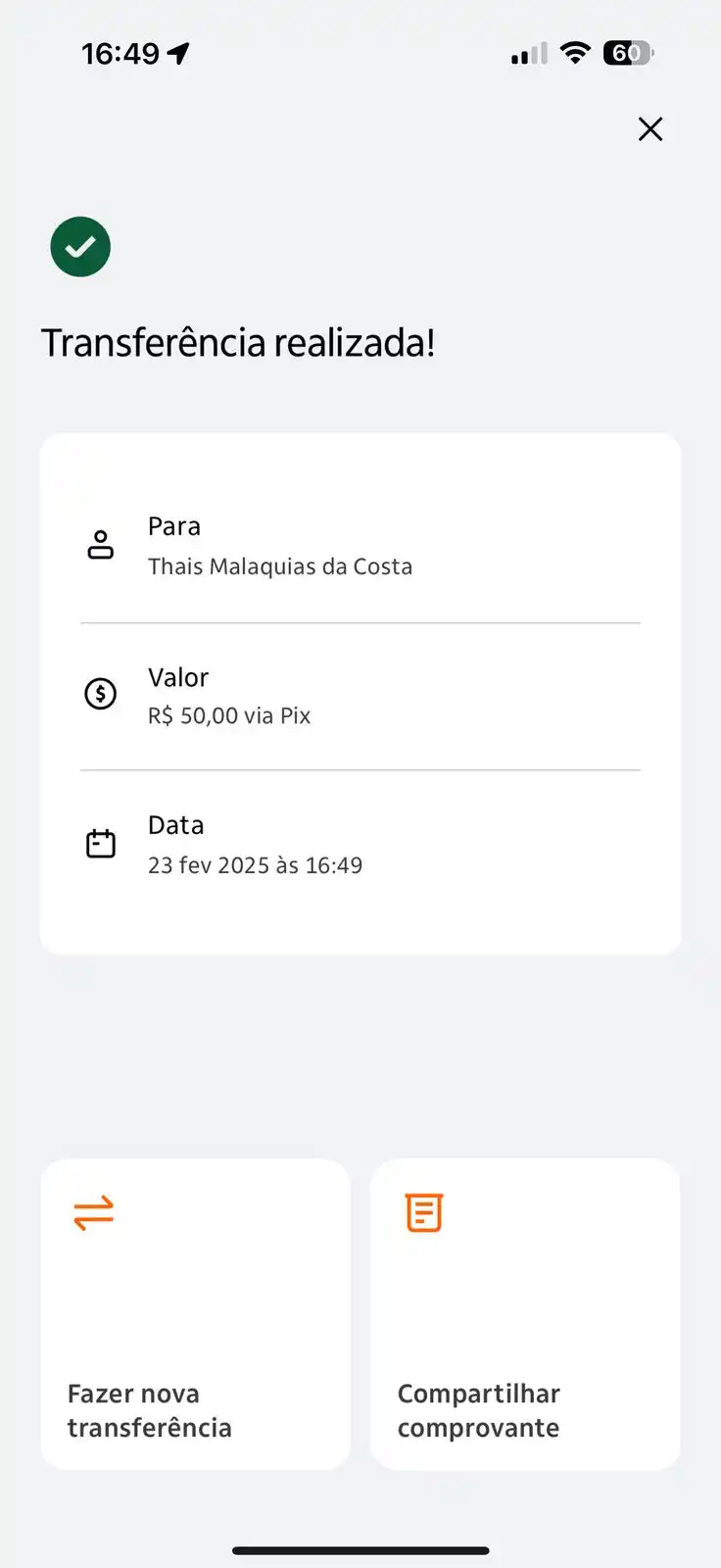
Task: Tap the dollar coin icon beside Valor
Action: (101, 694)
